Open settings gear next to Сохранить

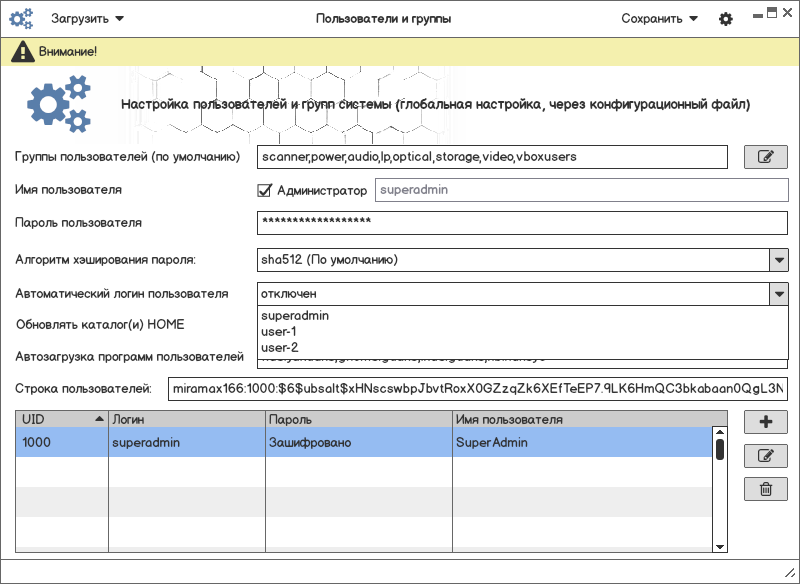pyautogui.click(x=726, y=19)
